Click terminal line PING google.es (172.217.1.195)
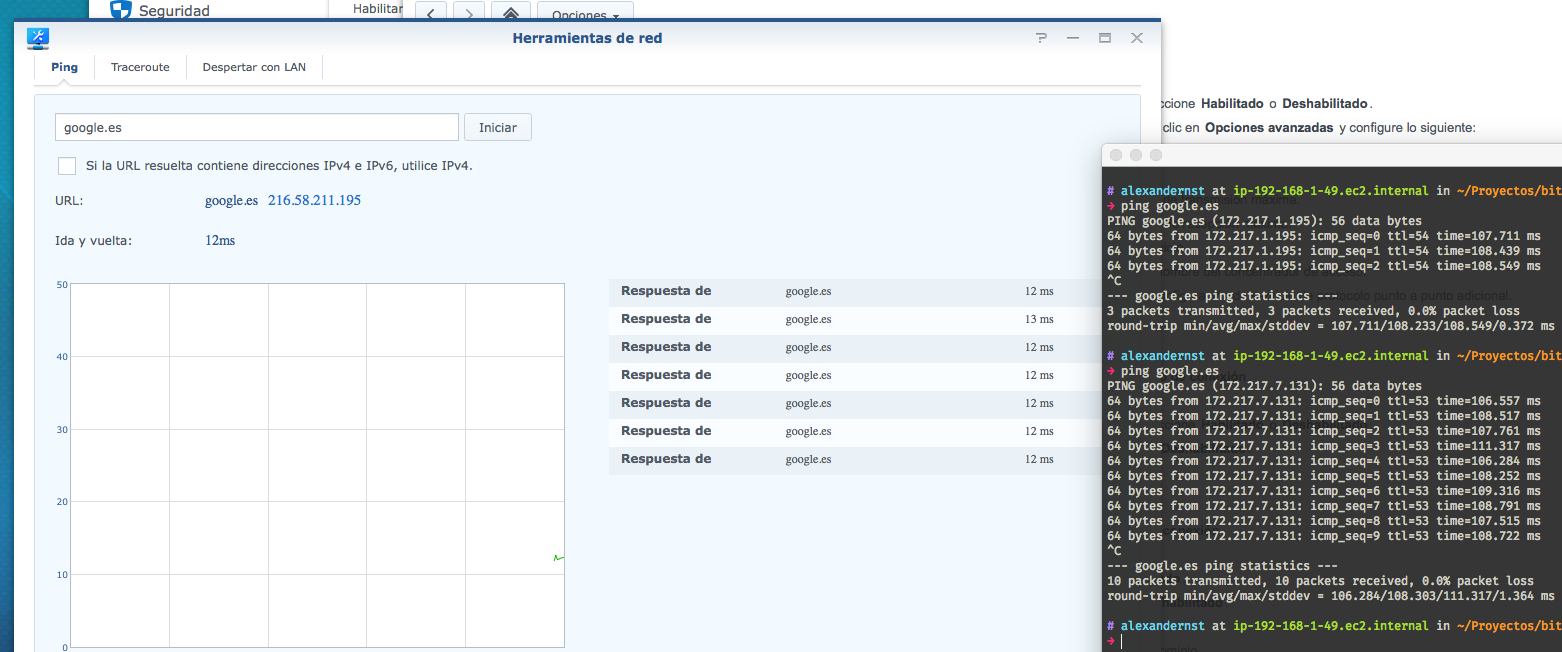1562x652 pixels. click(1264, 221)
